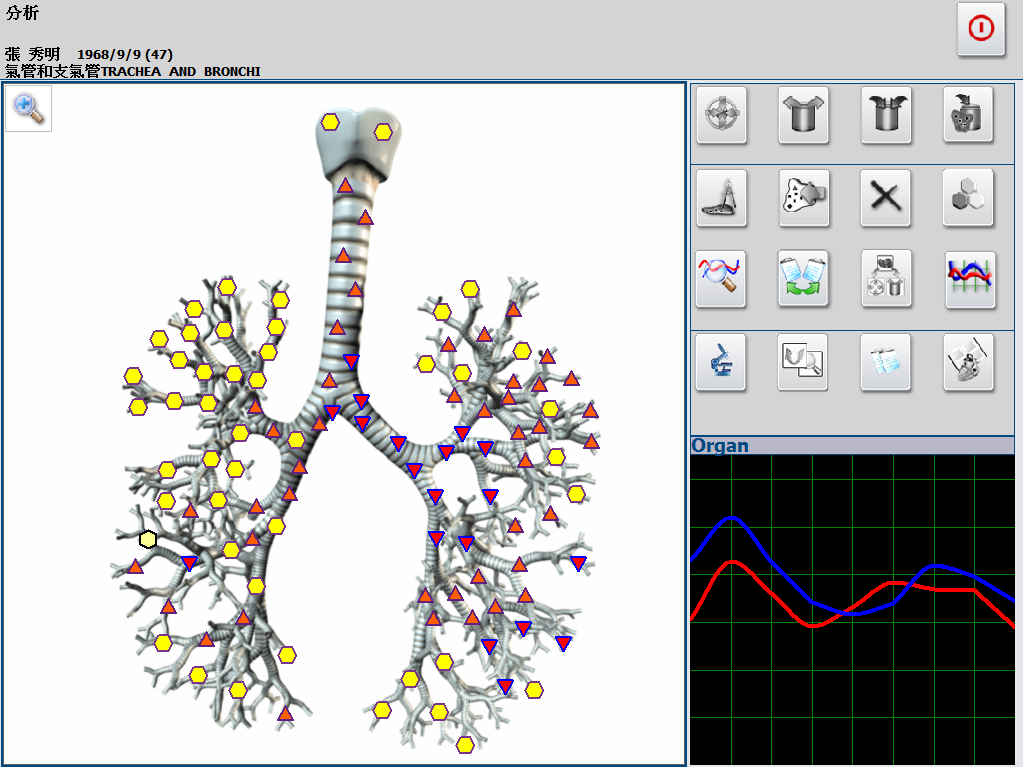Open the organ image with magnifier icon
Image resolution: width=1023 pixels, height=767 pixels.
[x=803, y=362]
